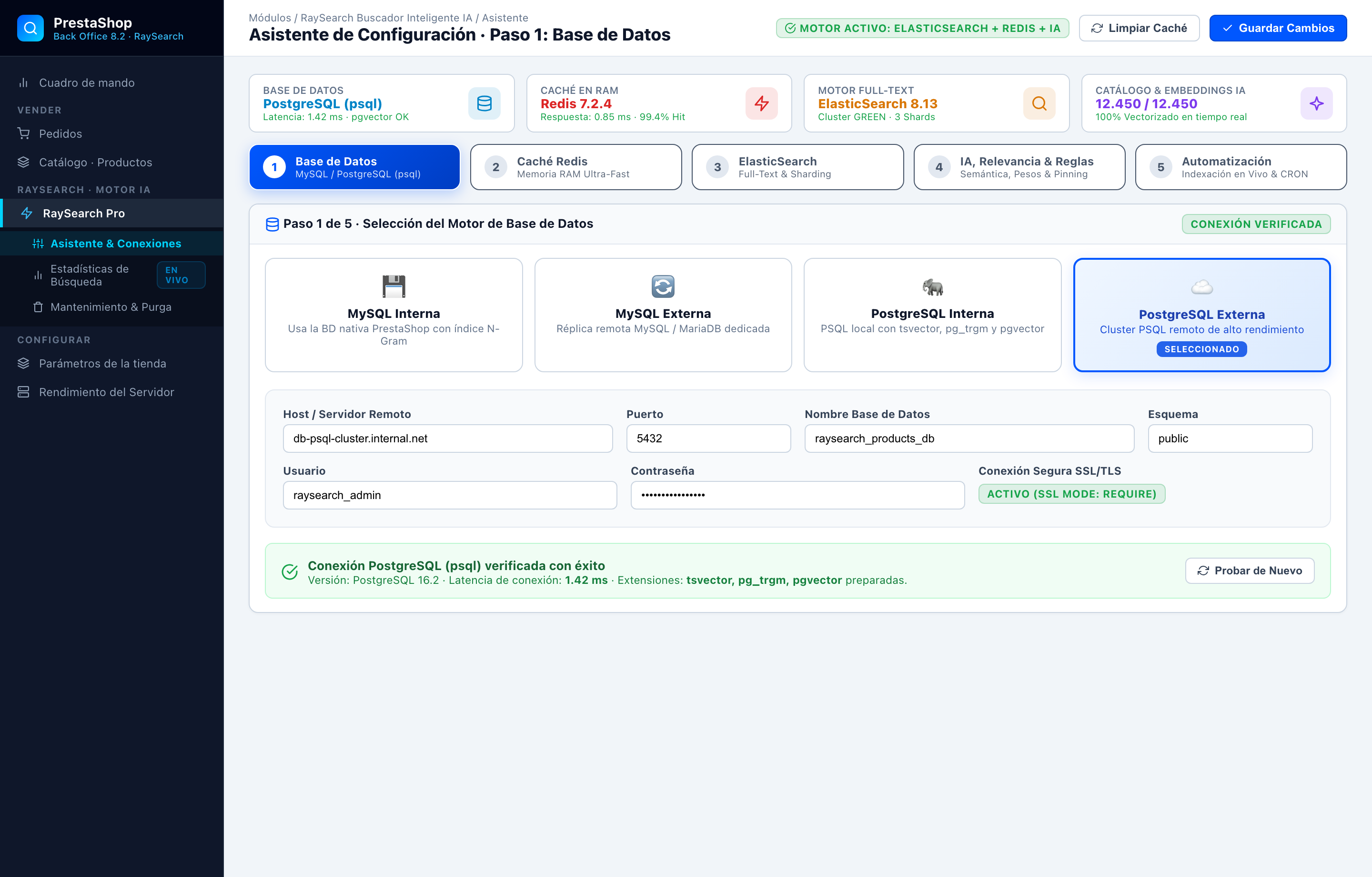Click the cloud icon of PostgreSQL Externa
Viewport: 1372px width, 877px height.
click(1201, 287)
